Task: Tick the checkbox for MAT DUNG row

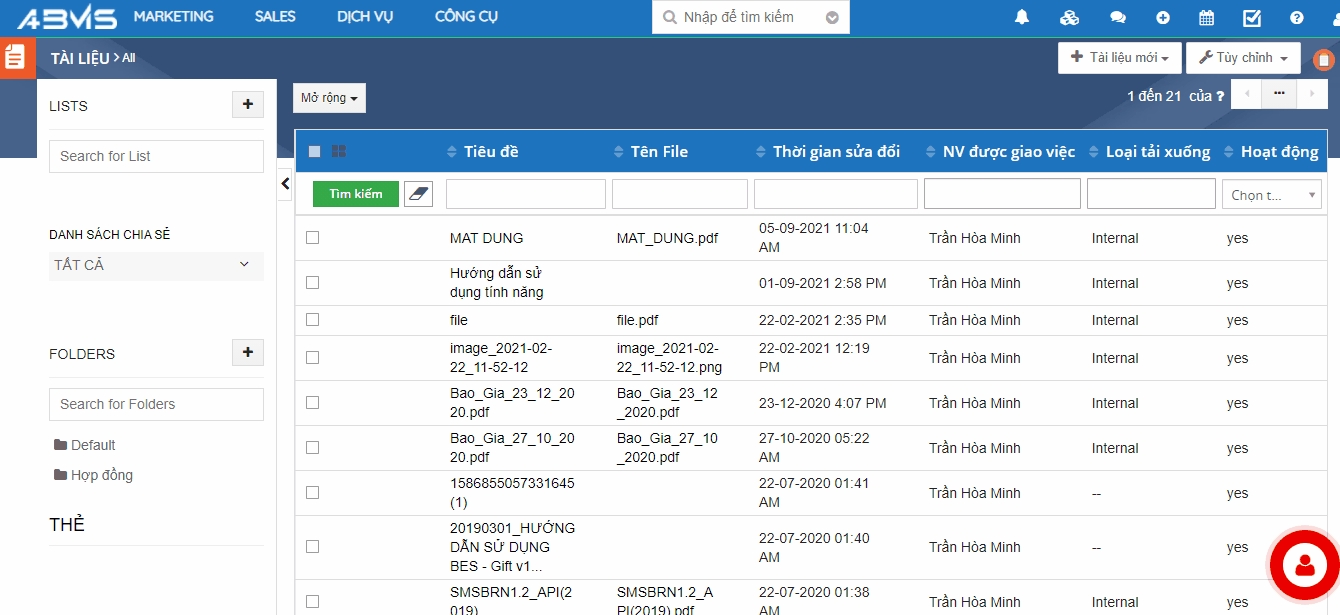Action: point(312,238)
